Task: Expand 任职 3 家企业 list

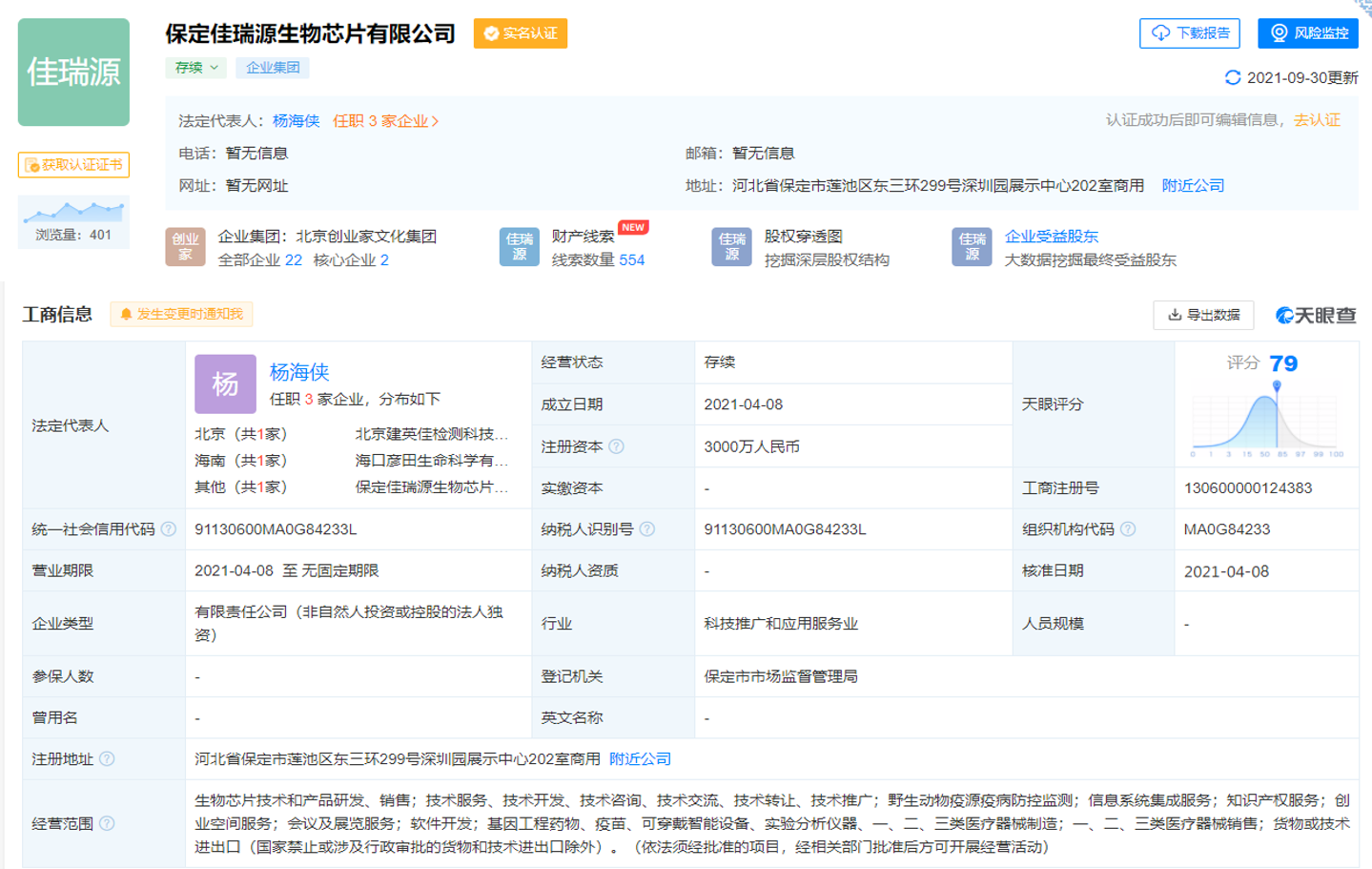Action: pos(385,121)
